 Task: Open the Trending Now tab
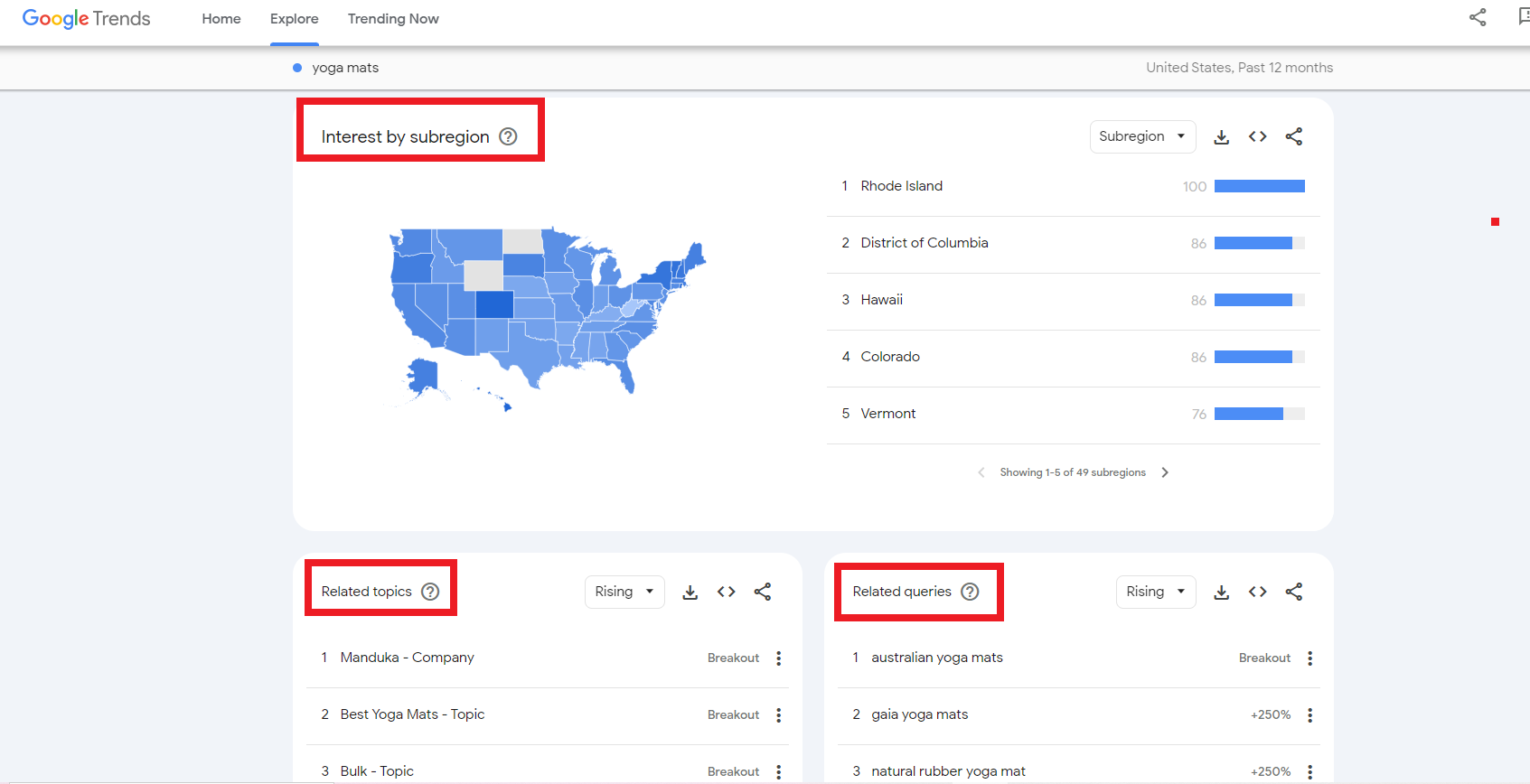pyautogui.click(x=393, y=19)
